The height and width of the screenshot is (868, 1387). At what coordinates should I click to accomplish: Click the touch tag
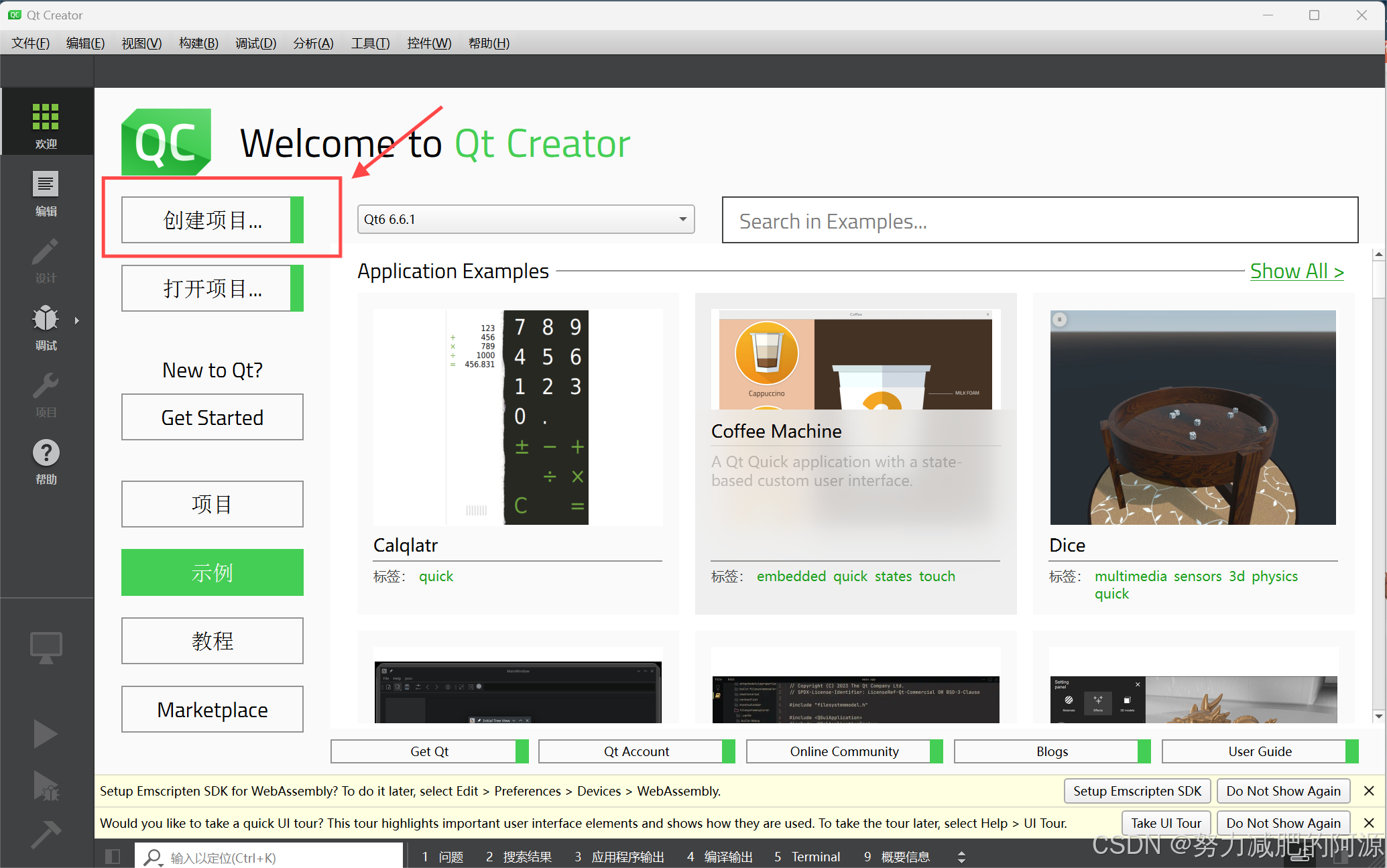937,576
